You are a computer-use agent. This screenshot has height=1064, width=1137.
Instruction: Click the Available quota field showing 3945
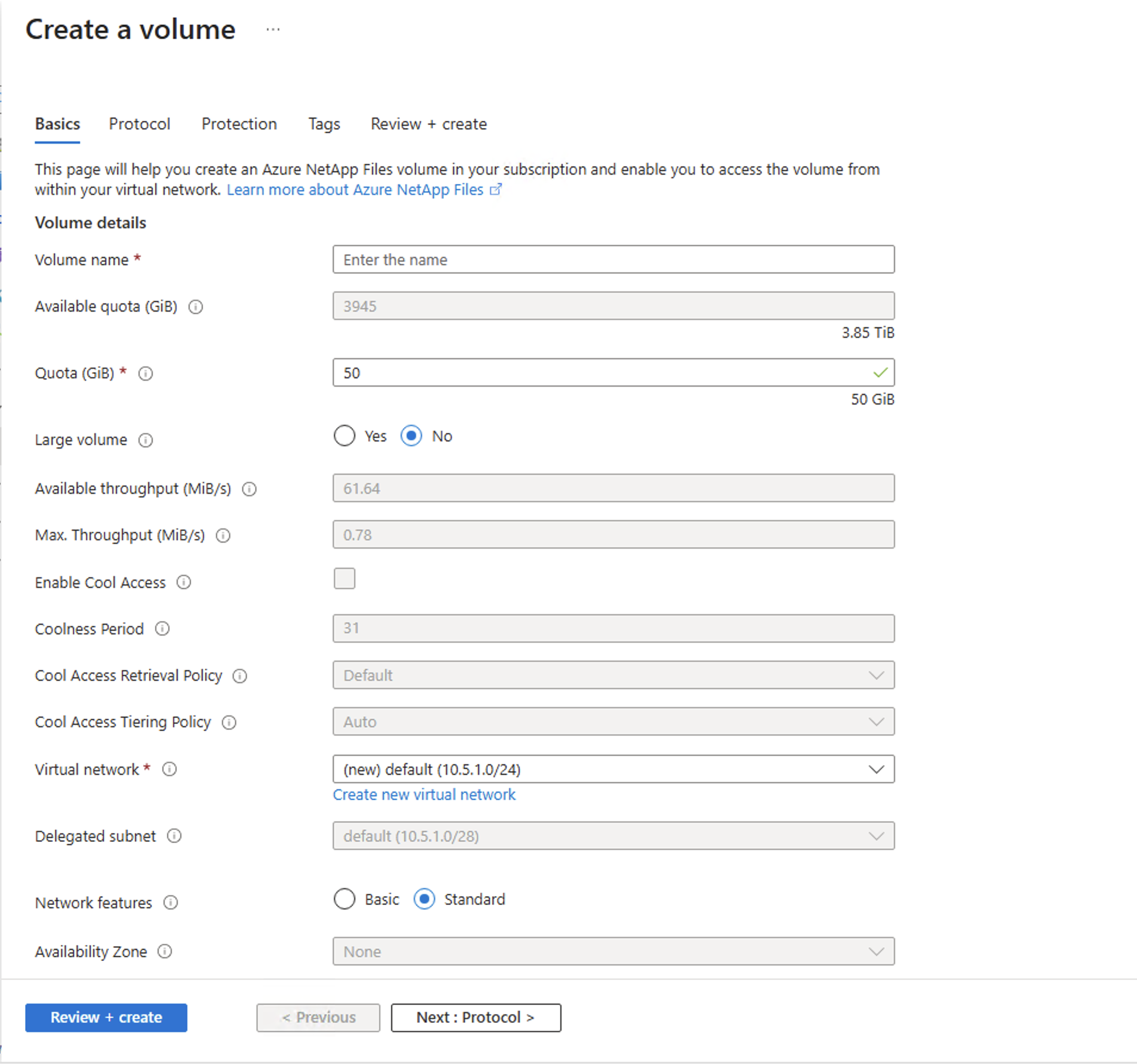613,306
